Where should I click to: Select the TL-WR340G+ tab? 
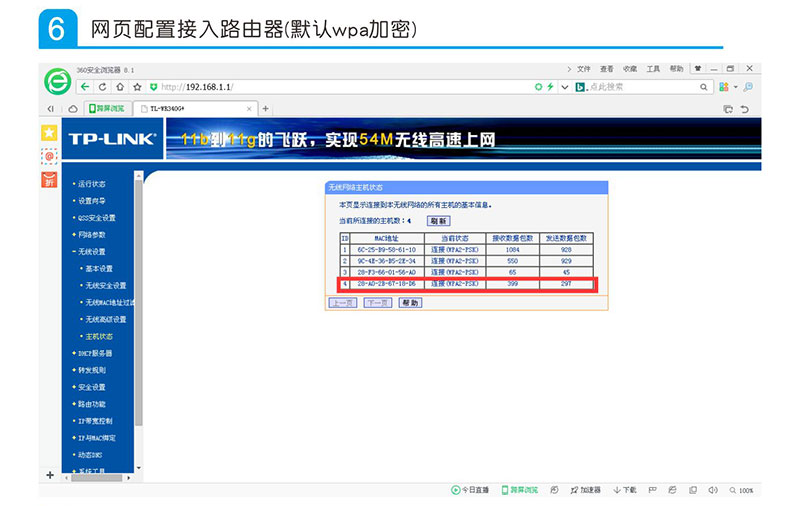click(196, 109)
